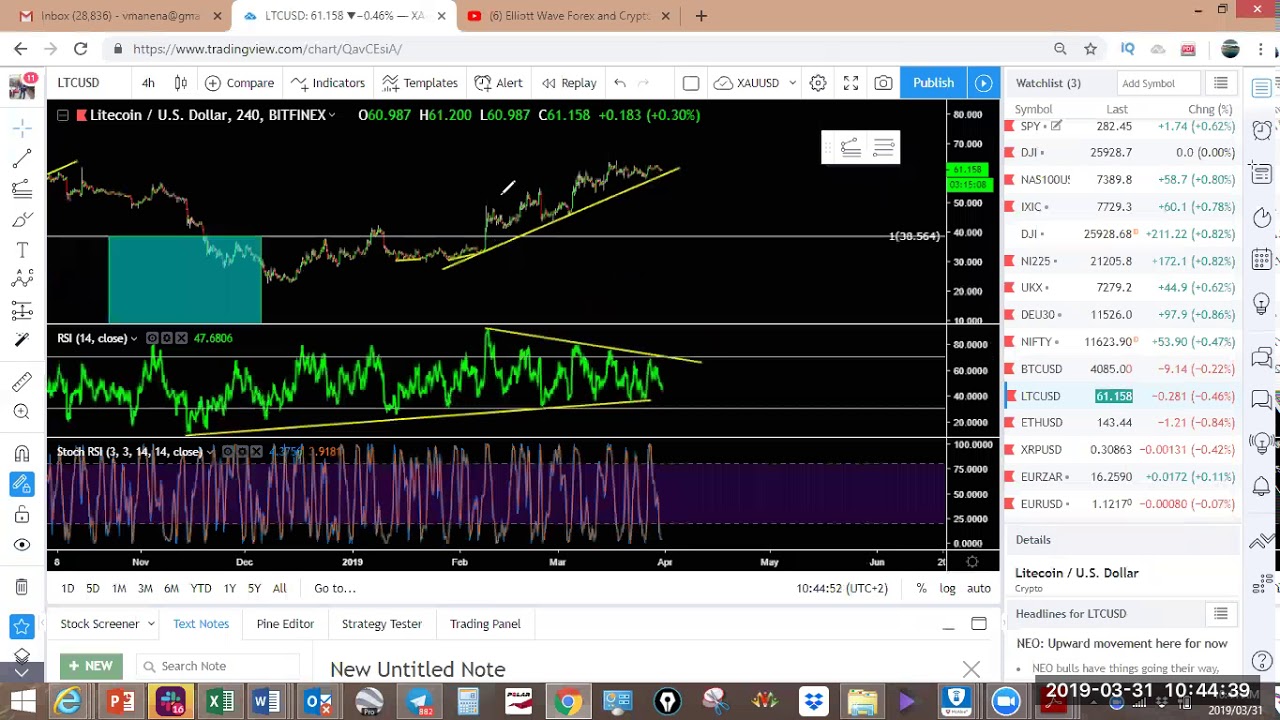Reload the TradingView page
This screenshot has height=720, width=1280.
pyautogui.click(x=80, y=49)
